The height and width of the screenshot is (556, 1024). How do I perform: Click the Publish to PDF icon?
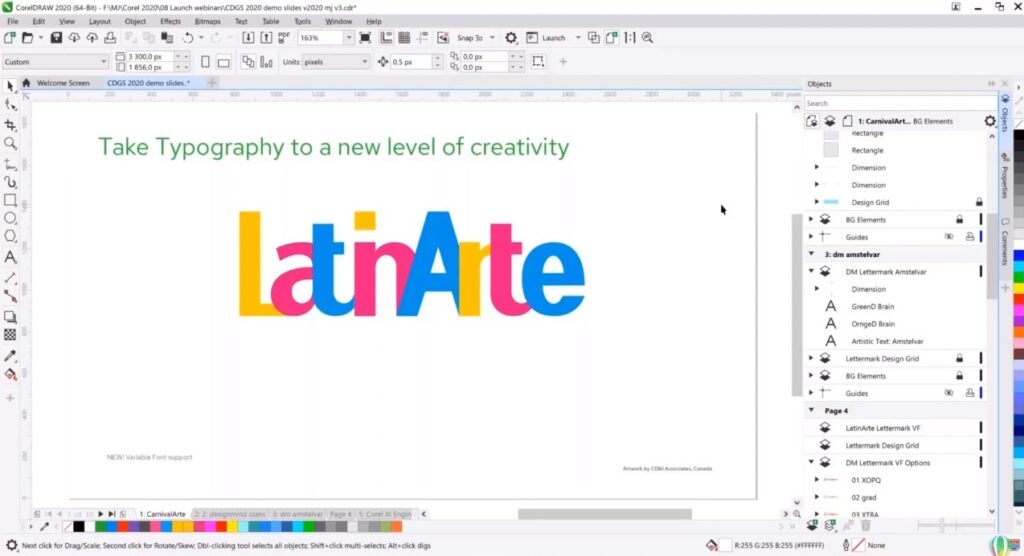coord(283,38)
